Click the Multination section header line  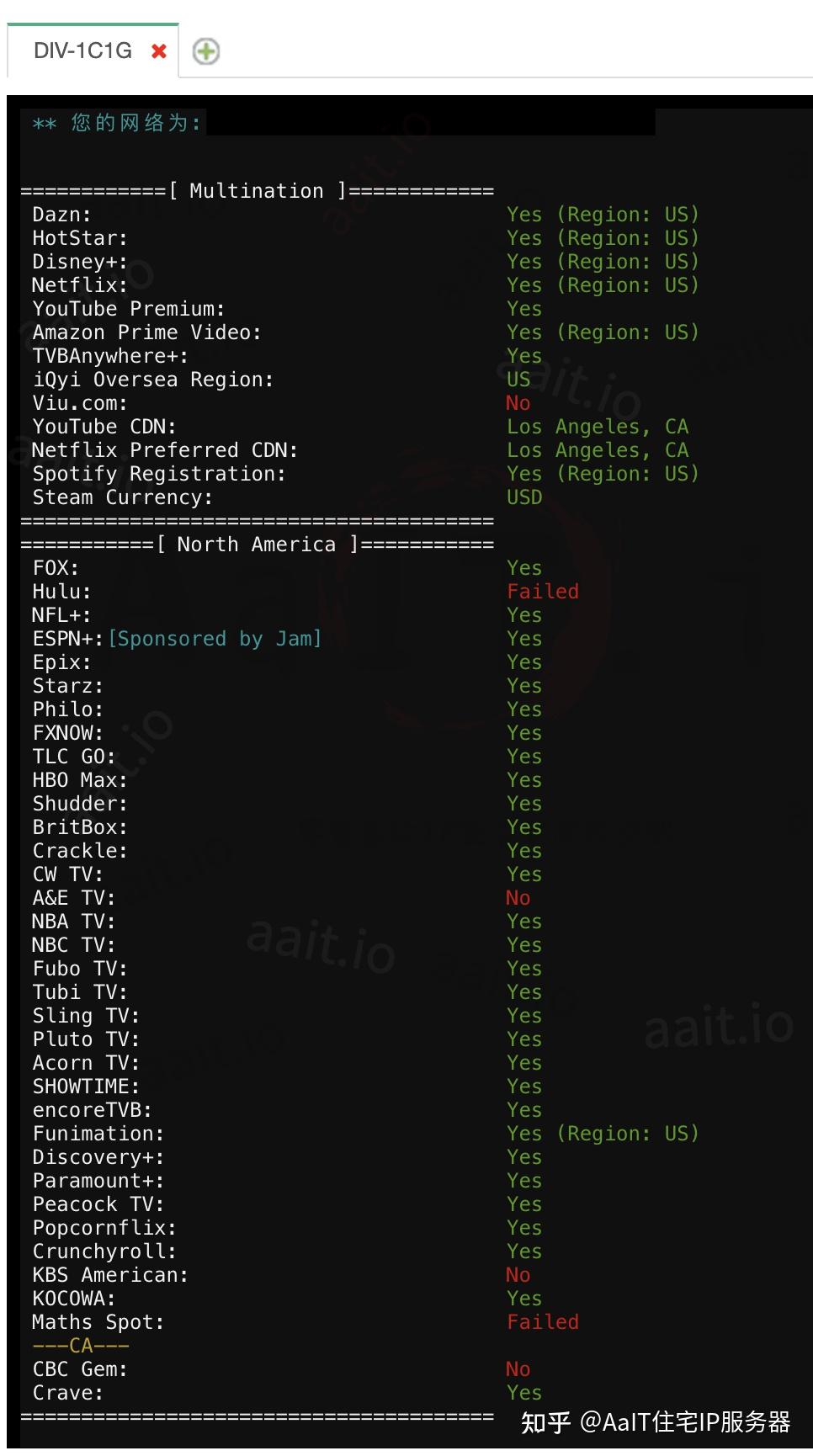257,191
